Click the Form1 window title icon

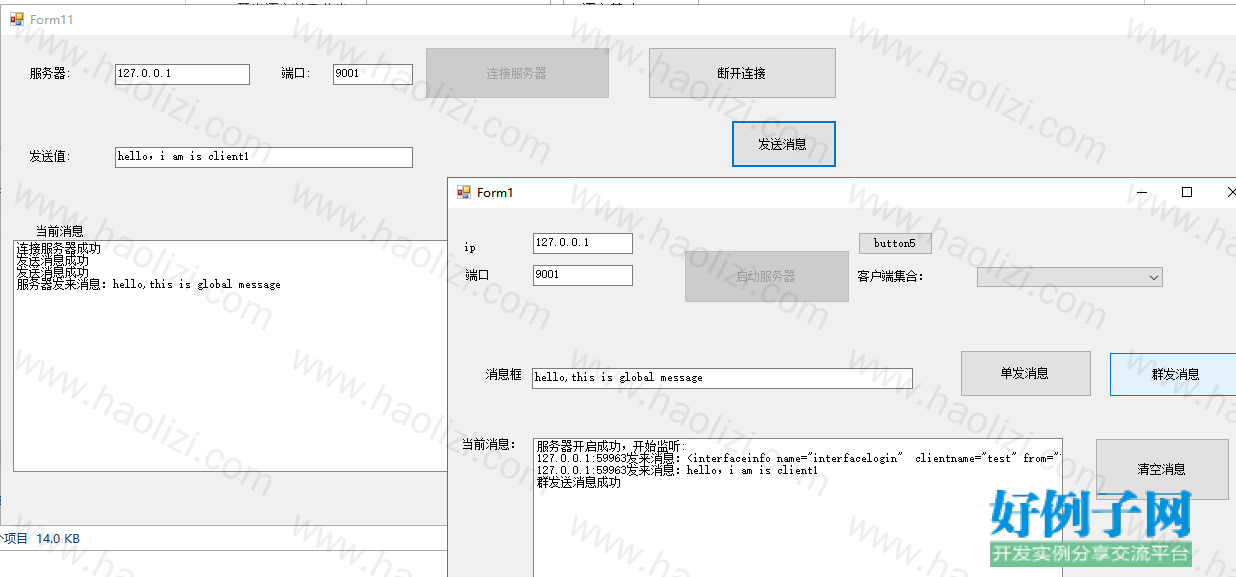(464, 192)
